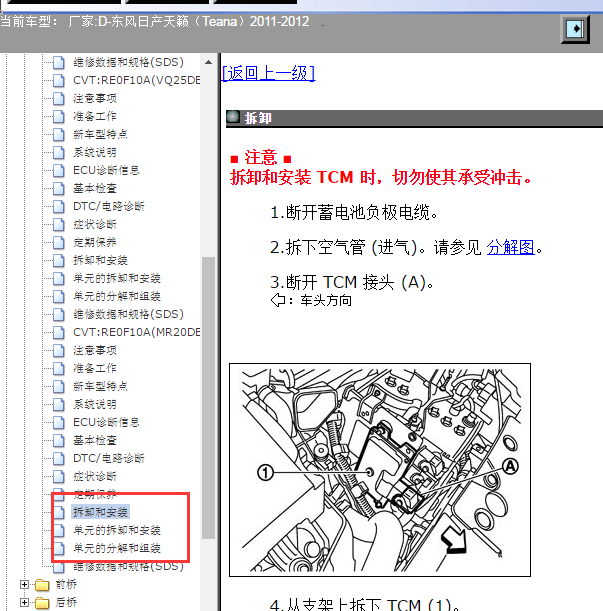Open 拆卸和安装 under the VQ25DE section
This screenshot has width=603, height=611.
click(x=100, y=260)
